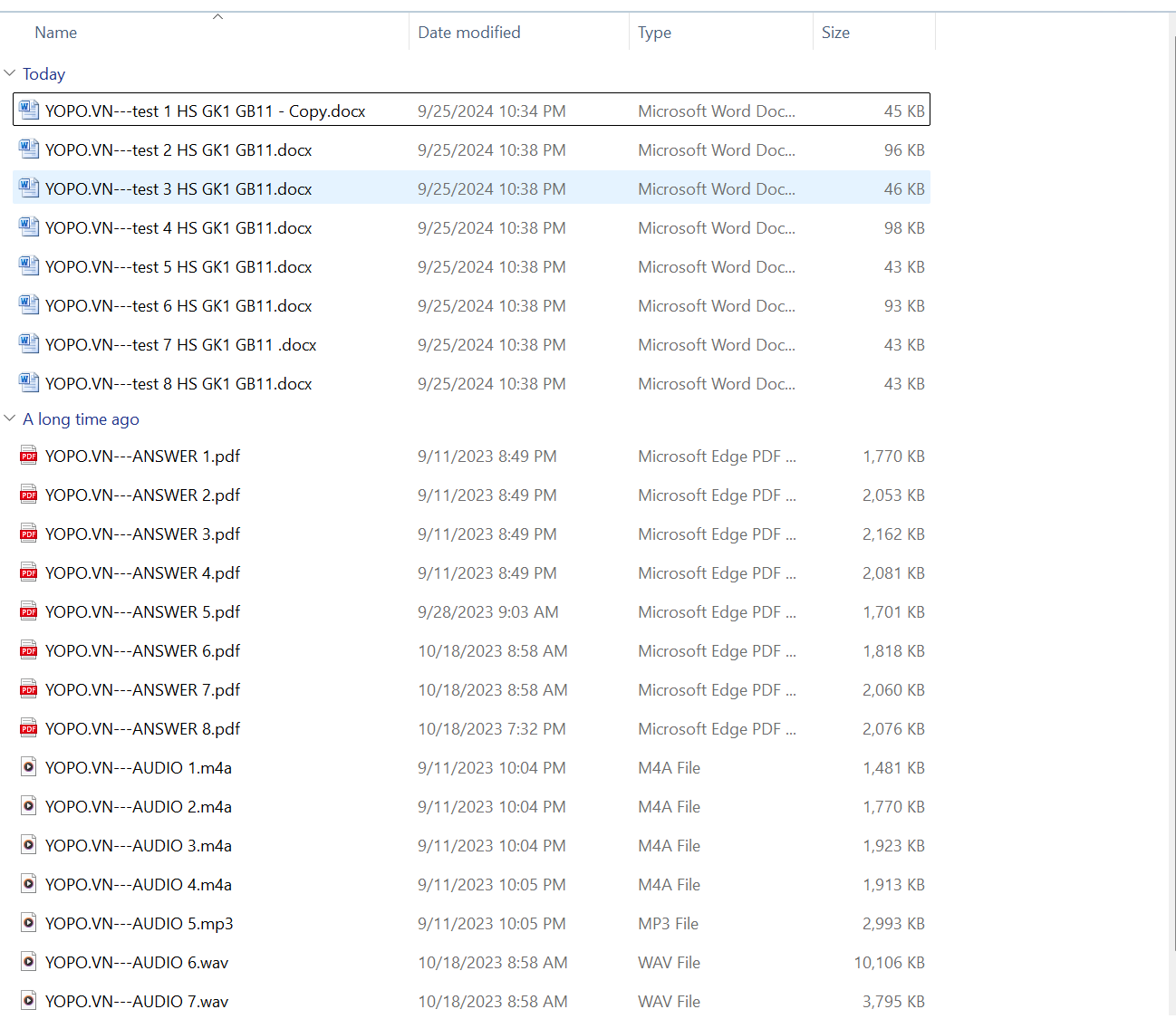Select file name YOPO.VN---AUDIO 1.m4a
The image size is (1176, 1019).
pyautogui.click(x=139, y=768)
